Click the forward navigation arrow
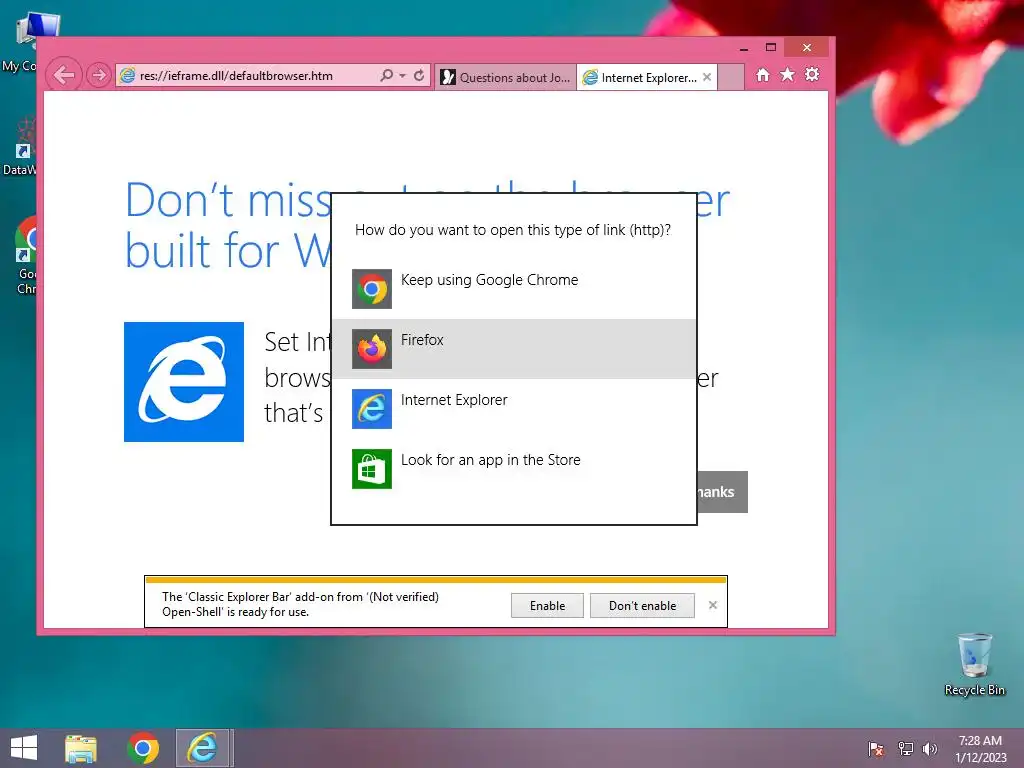1024x768 pixels. click(x=99, y=75)
